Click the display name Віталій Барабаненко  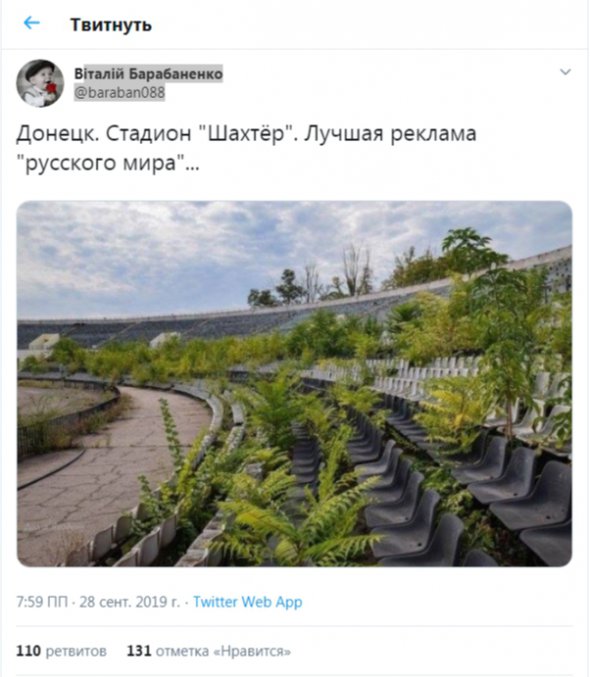click(149, 74)
